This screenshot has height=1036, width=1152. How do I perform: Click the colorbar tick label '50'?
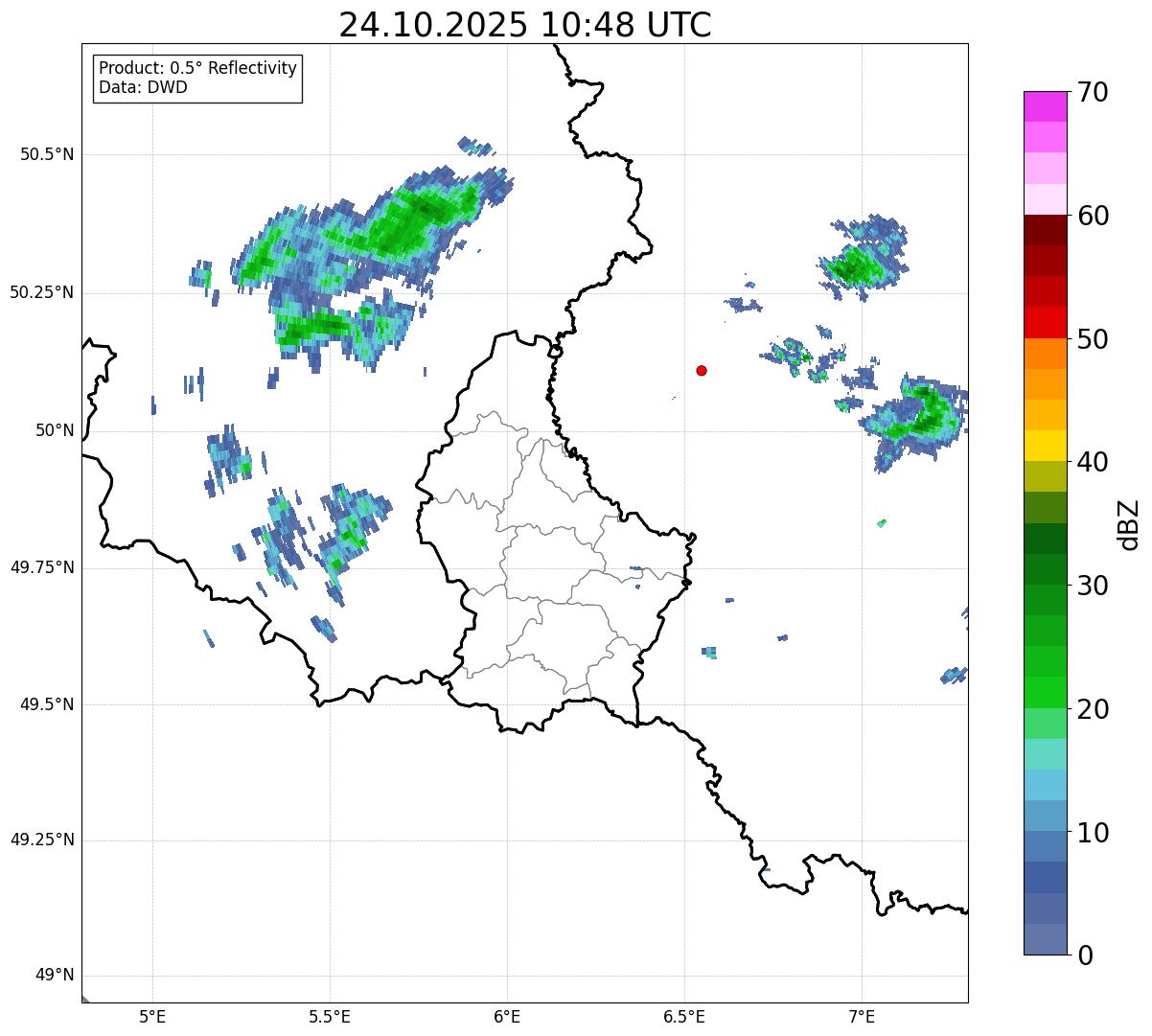pos(1093,339)
